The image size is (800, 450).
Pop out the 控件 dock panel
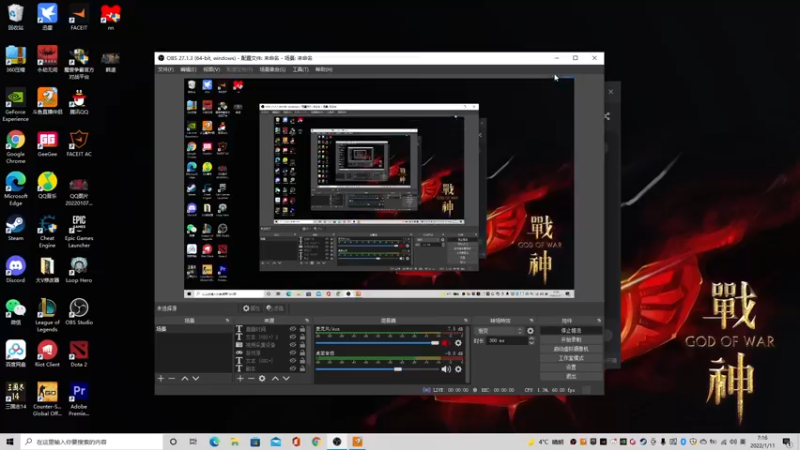599,320
